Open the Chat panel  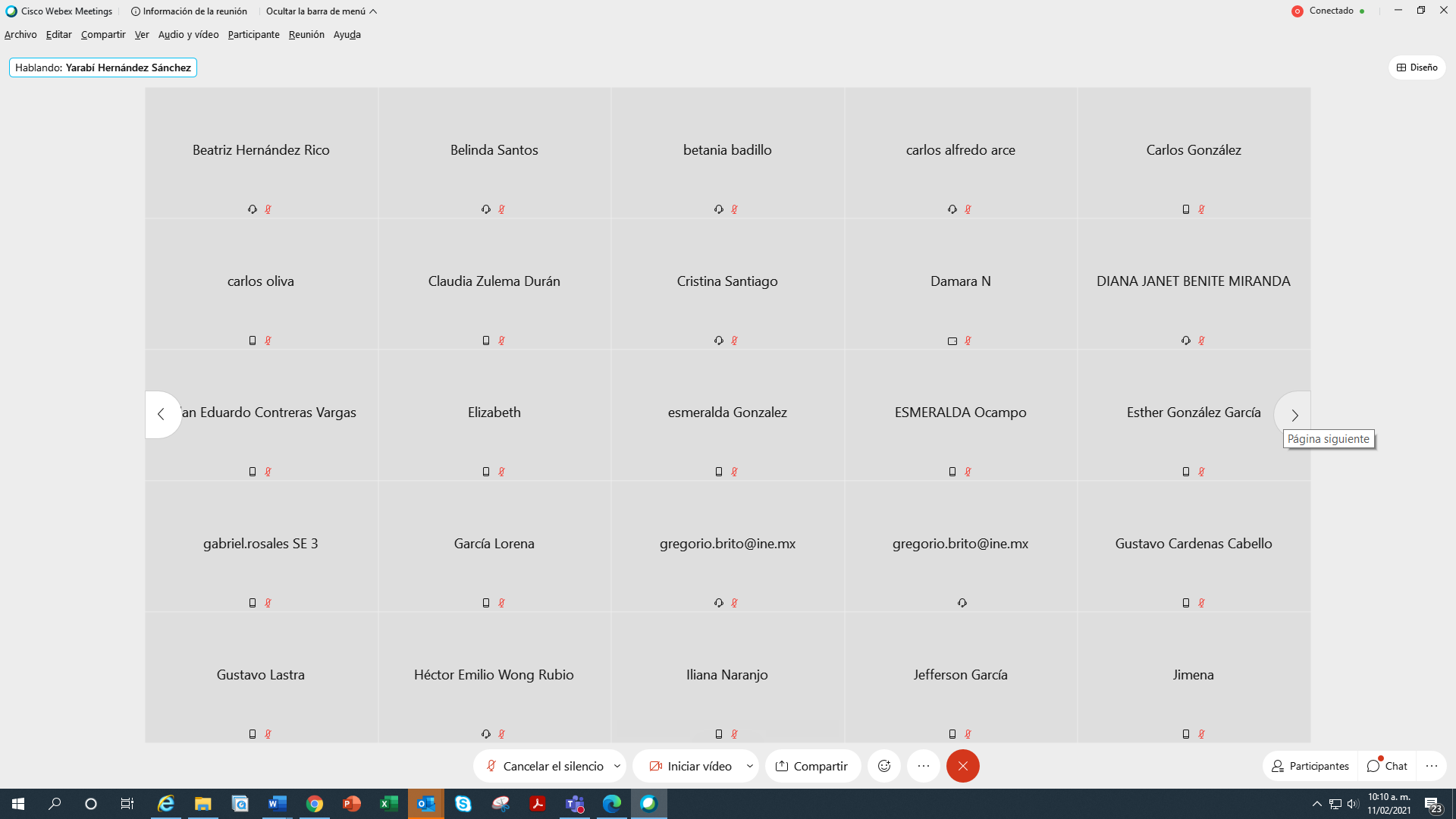pos(1387,767)
